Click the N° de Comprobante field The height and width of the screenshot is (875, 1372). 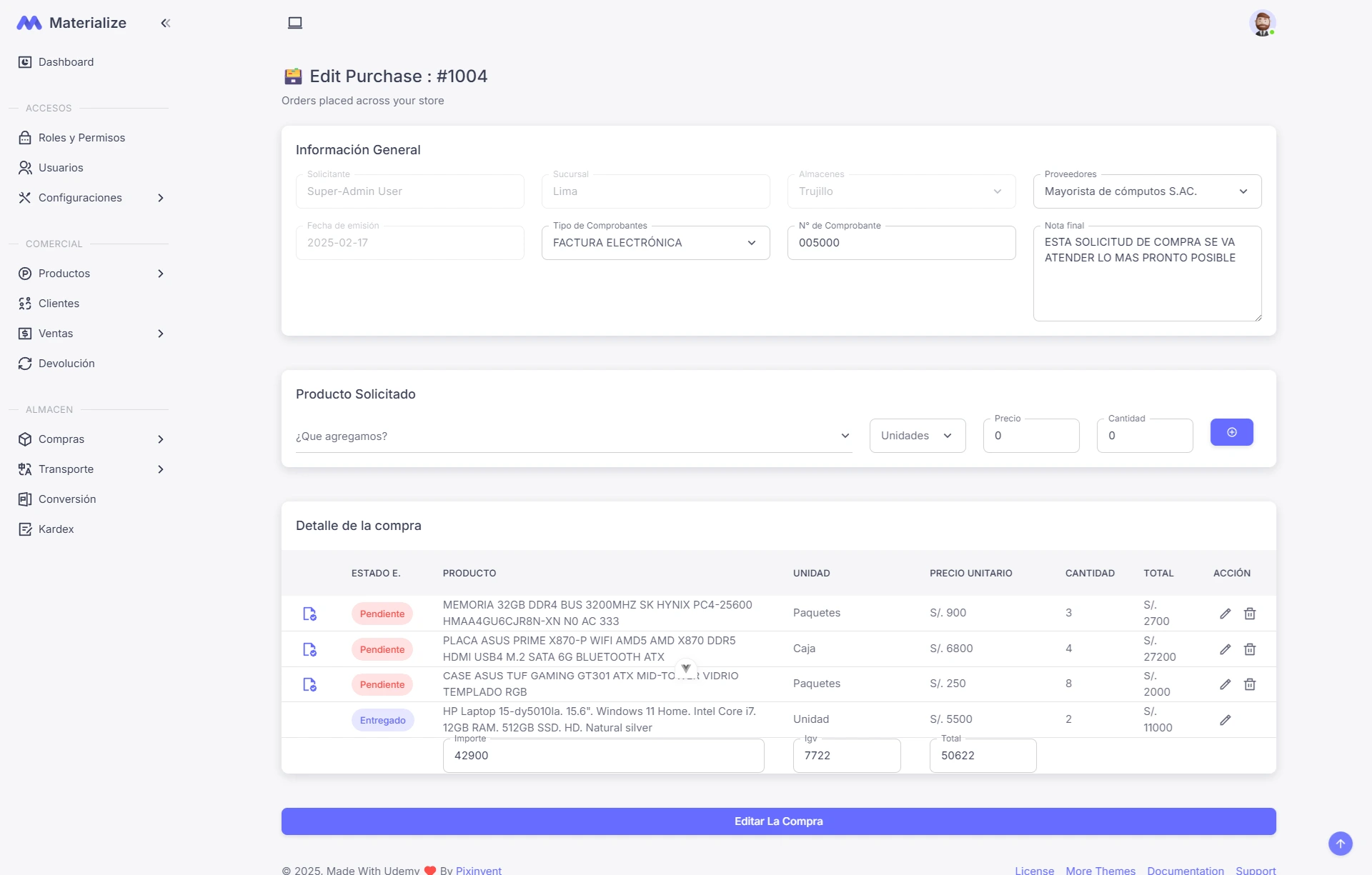click(x=901, y=243)
